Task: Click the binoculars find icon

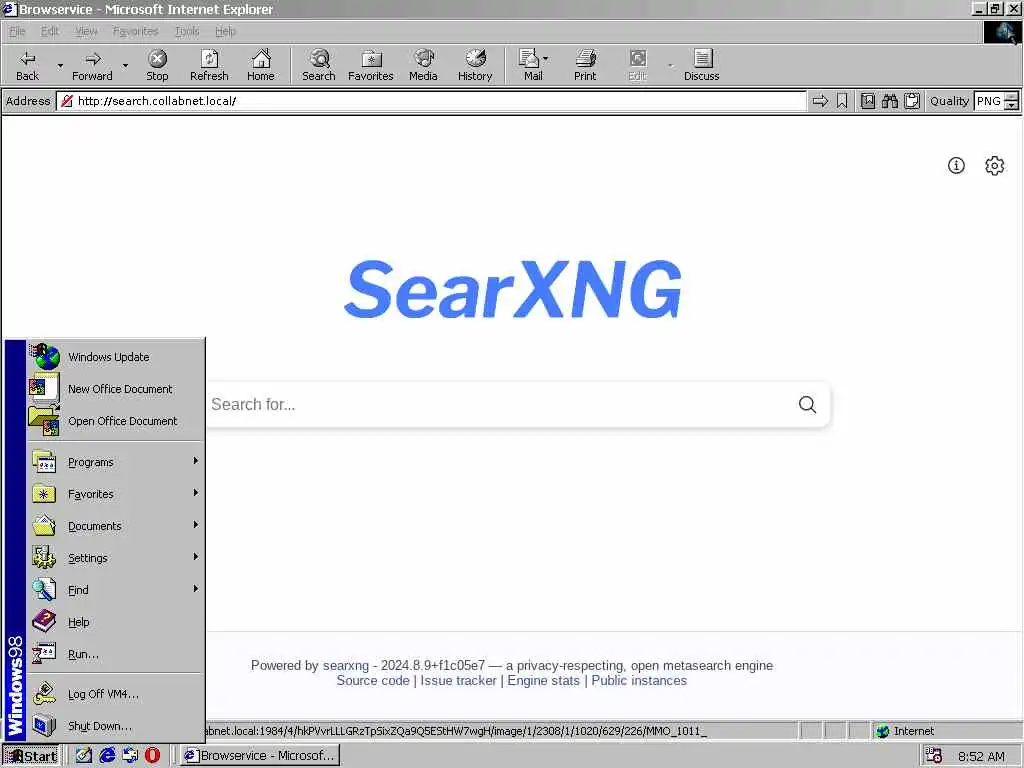Action: pyautogui.click(x=889, y=101)
